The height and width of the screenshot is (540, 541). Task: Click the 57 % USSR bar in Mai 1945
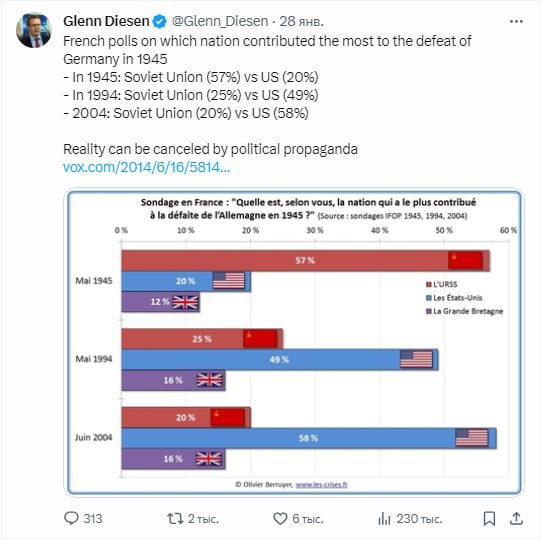pos(305,261)
